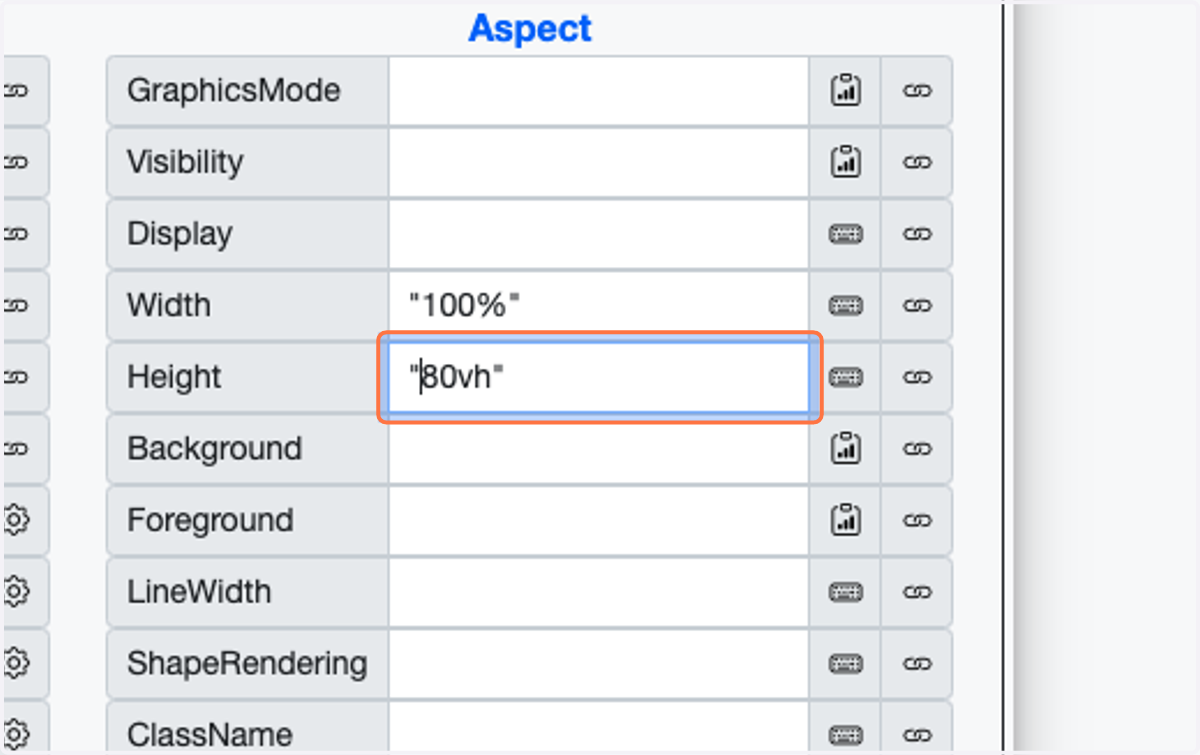The image size is (1200, 755).
Task: Click the keyboard icon beside LineWidth field
Action: [845, 592]
